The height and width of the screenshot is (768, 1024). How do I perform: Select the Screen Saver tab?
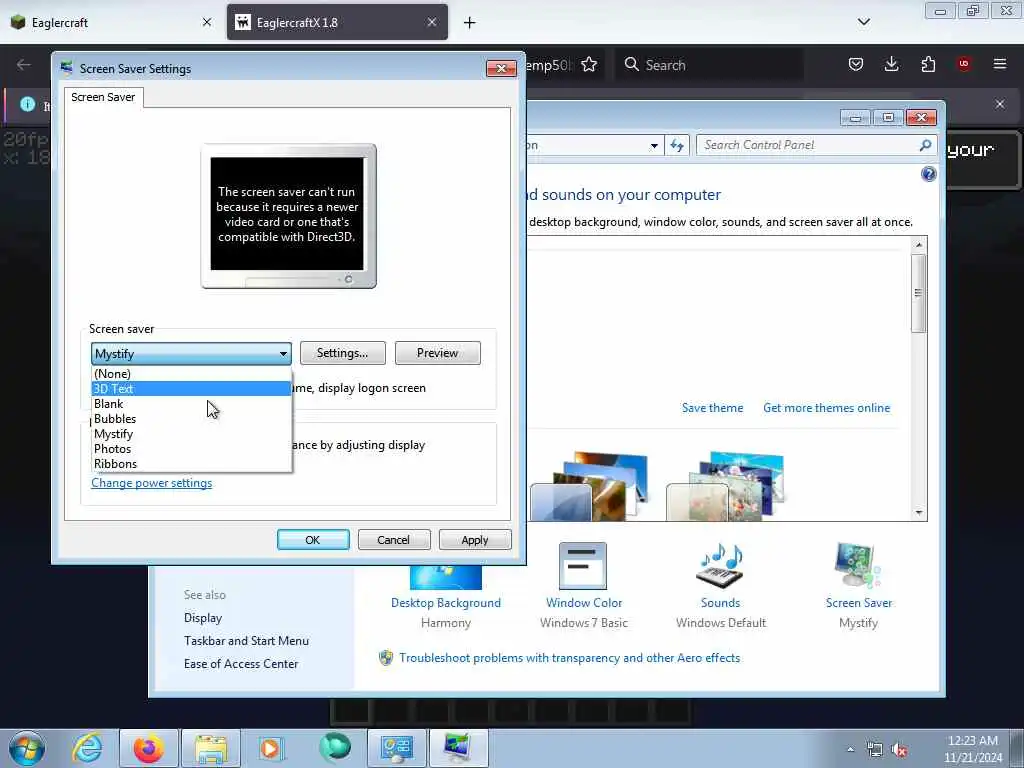click(x=103, y=97)
